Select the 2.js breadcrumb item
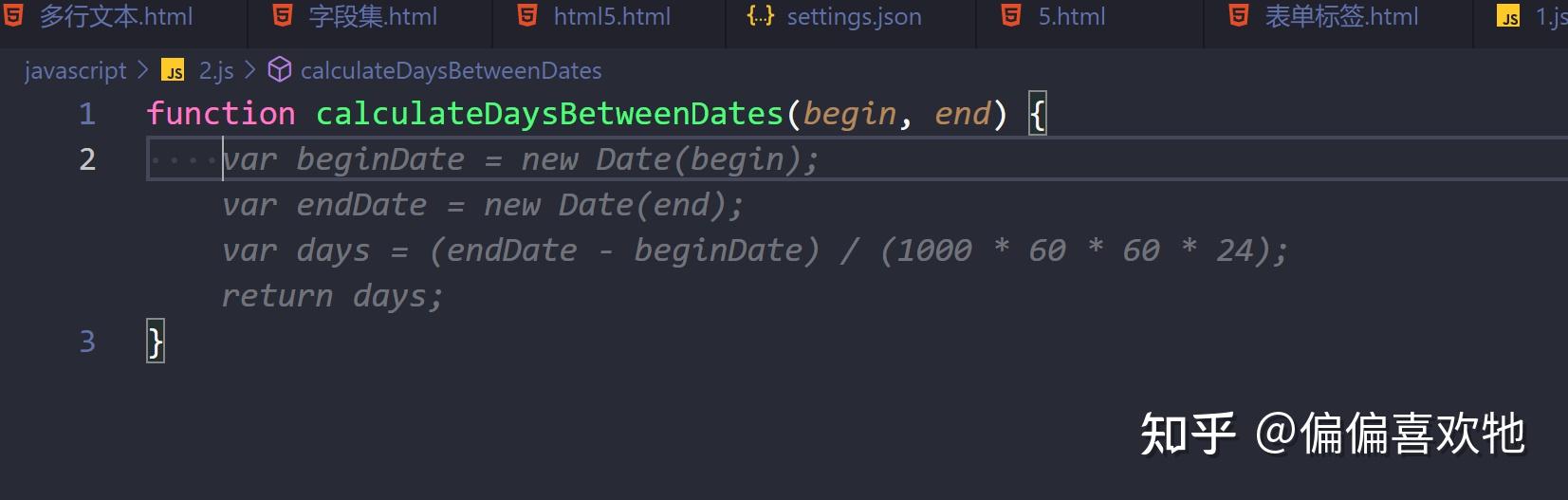1568x500 pixels. click(216, 71)
